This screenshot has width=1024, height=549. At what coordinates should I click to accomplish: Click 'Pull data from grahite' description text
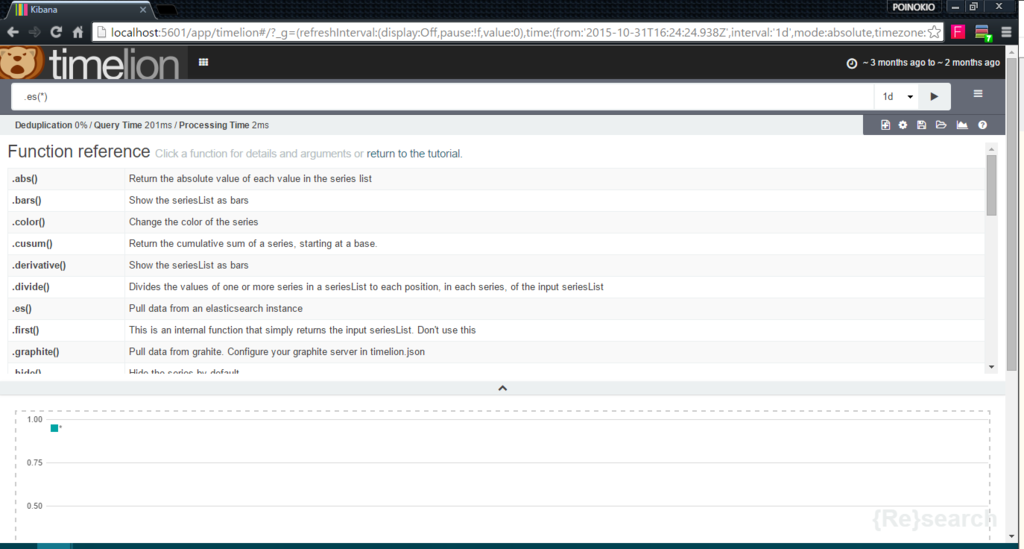276,351
